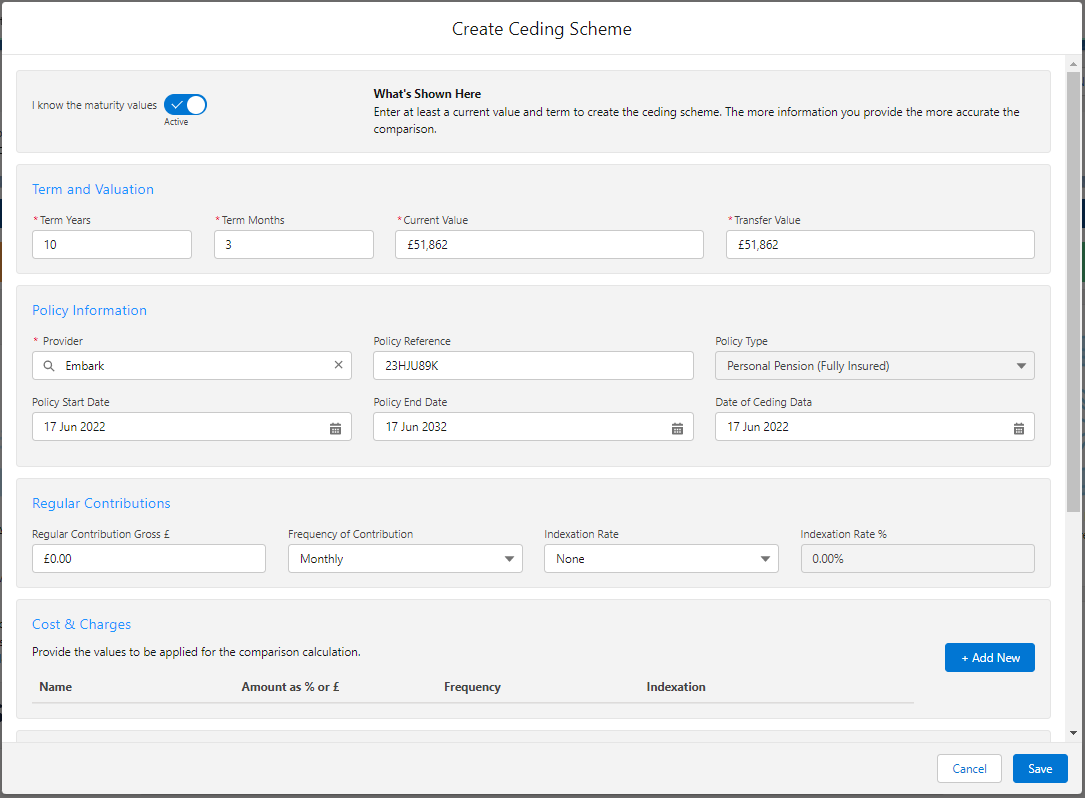This screenshot has width=1085, height=798.
Task: Open calendar icon for Policy End Date
Action: 677,427
